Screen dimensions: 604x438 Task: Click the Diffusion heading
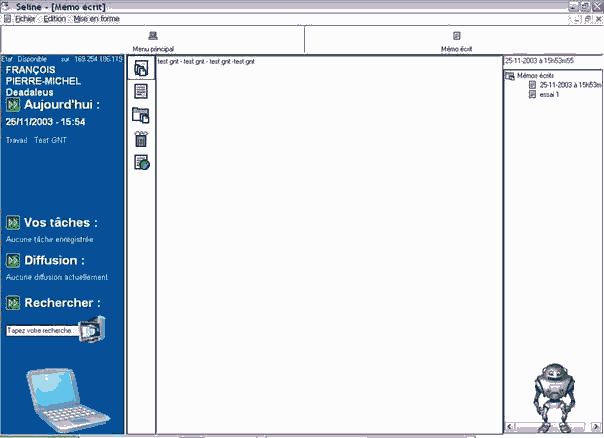[x=54, y=260]
